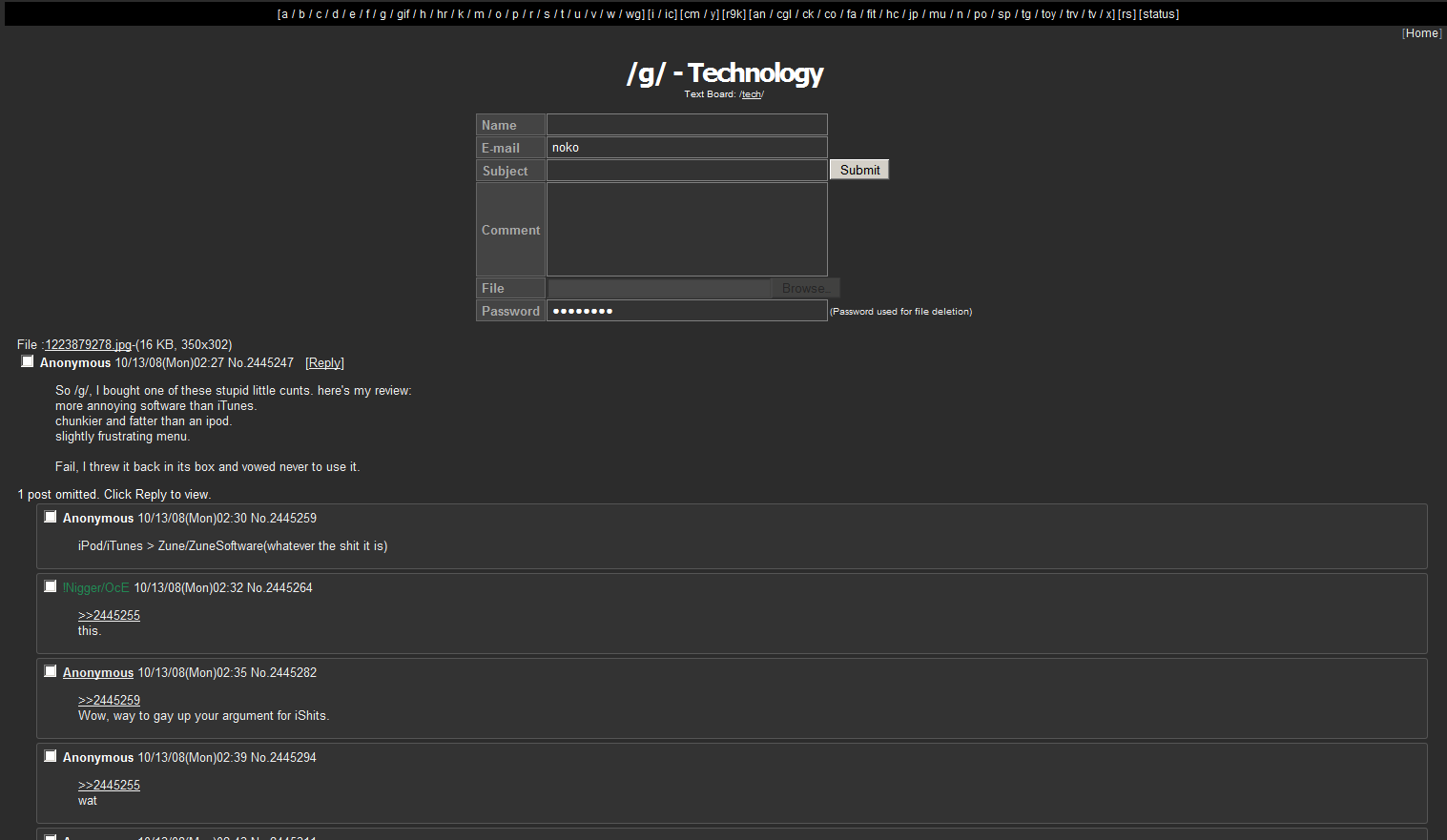This screenshot has height=840, width=1447.
Task: Select the checkbox beside post No.2445259
Action: (51, 517)
